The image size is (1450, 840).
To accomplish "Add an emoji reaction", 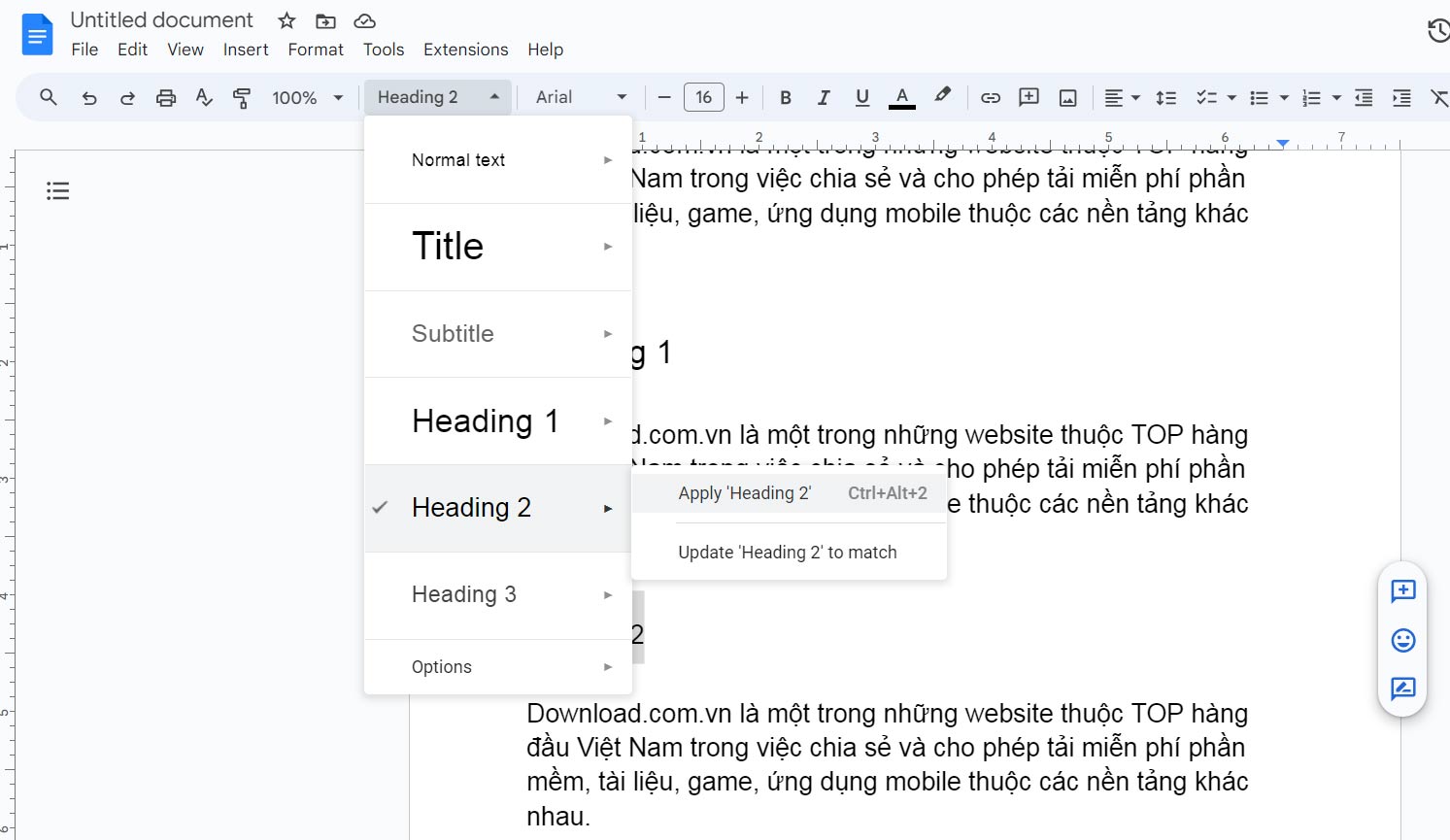I will [x=1402, y=641].
